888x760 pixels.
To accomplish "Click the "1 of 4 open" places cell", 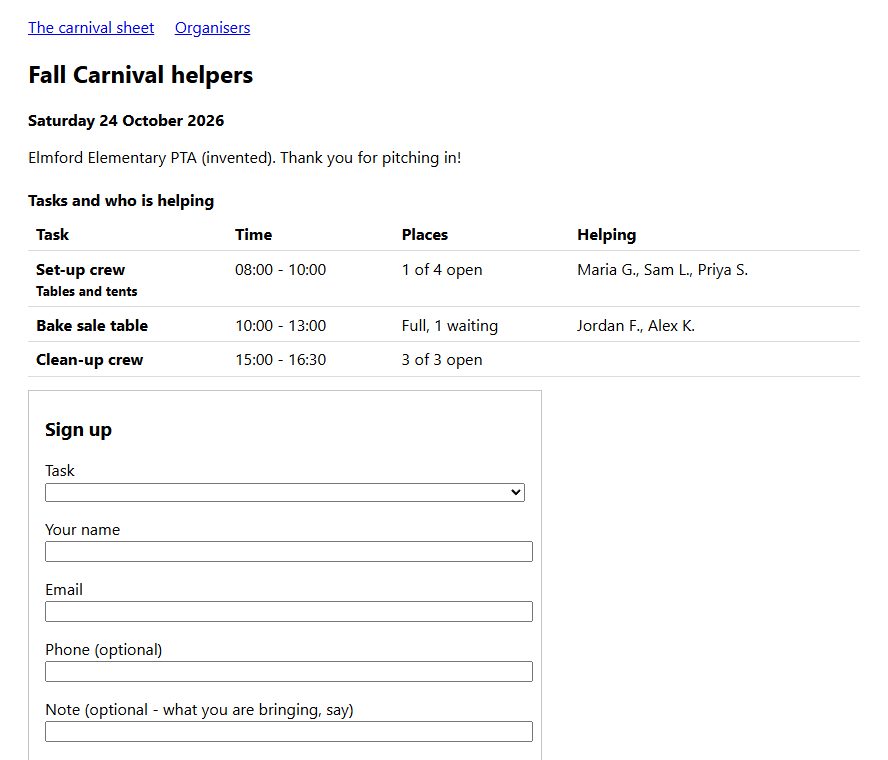I will pyautogui.click(x=442, y=270).
